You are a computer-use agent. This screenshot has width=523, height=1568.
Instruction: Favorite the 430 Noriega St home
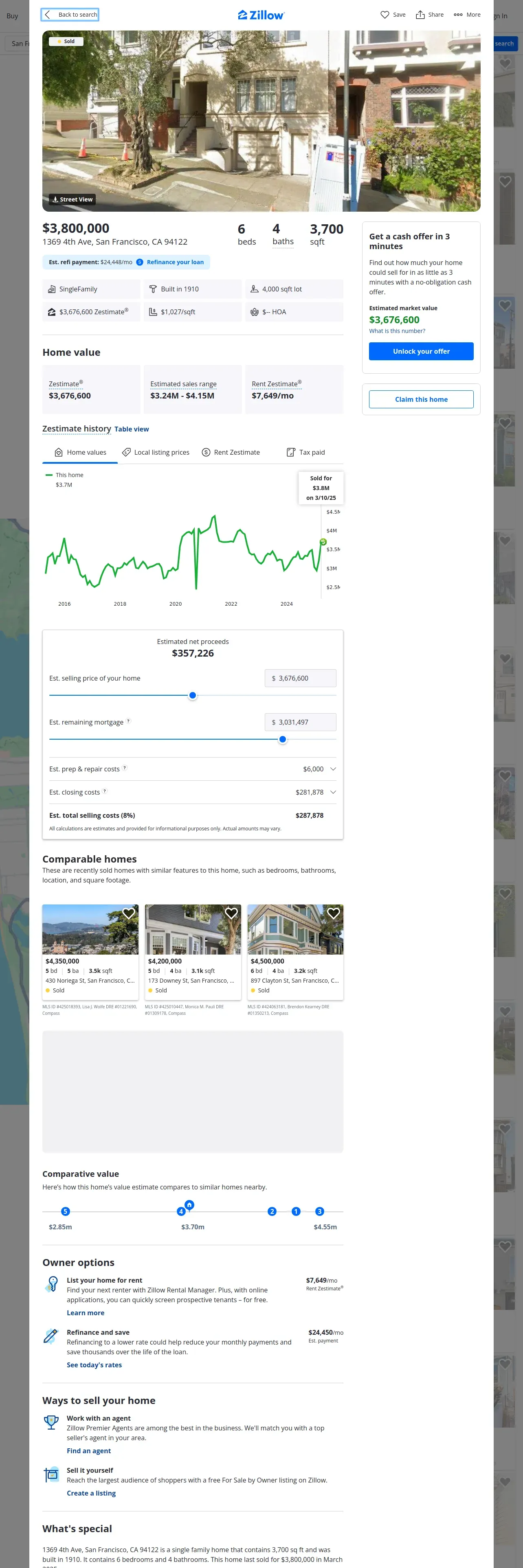tap(128, 913)
